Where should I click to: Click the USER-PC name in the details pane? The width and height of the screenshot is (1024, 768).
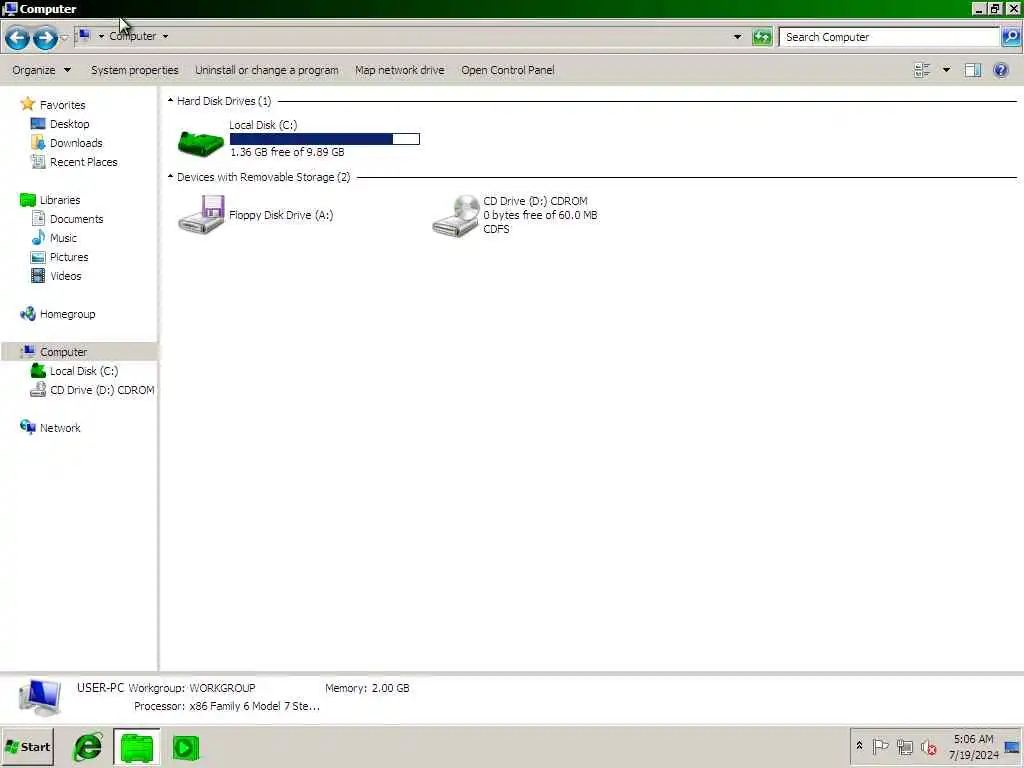pos(101,688)
